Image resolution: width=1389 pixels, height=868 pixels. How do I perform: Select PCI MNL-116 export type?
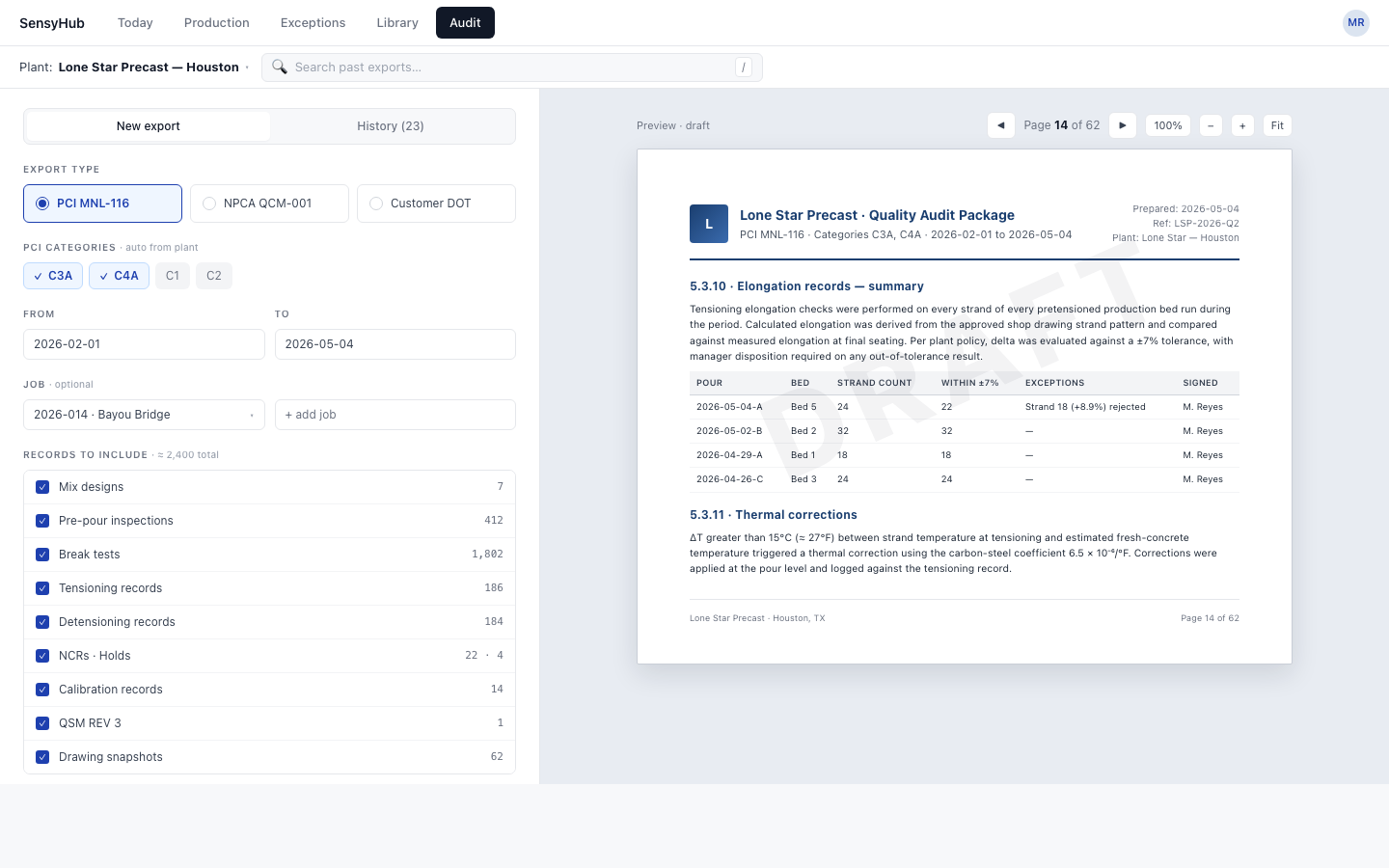pos(102,203)
